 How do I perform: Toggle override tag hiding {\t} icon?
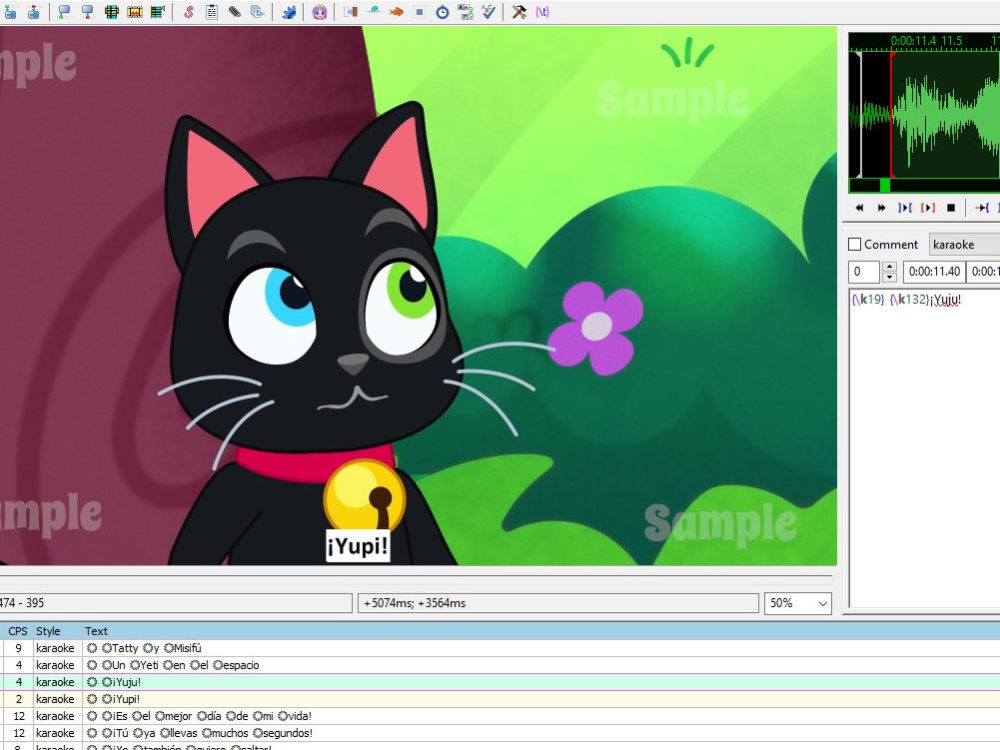point(542,11)
